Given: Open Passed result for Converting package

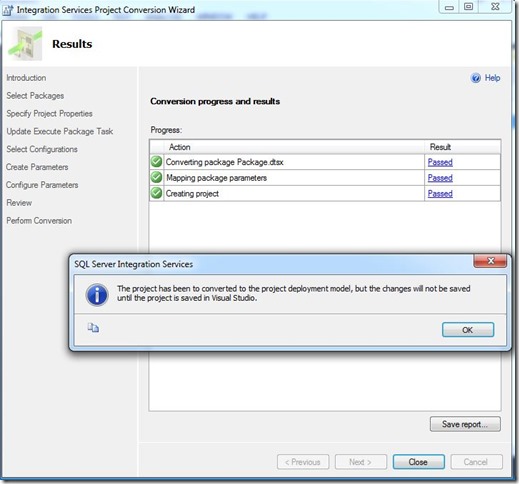Looking at the screenshot, I should [440, 162].
